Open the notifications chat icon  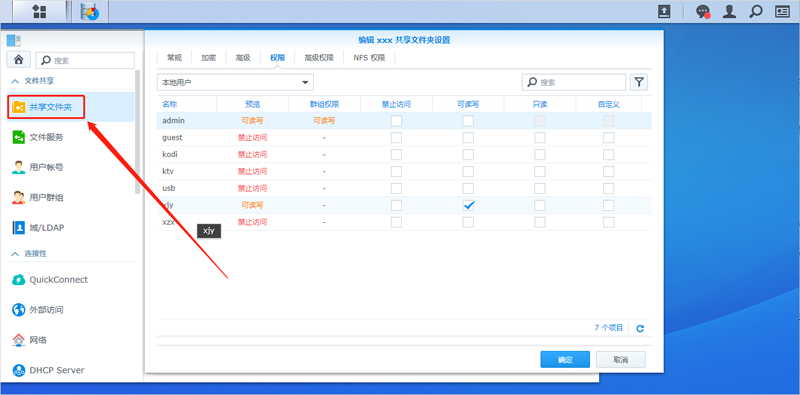click(704, 12)
